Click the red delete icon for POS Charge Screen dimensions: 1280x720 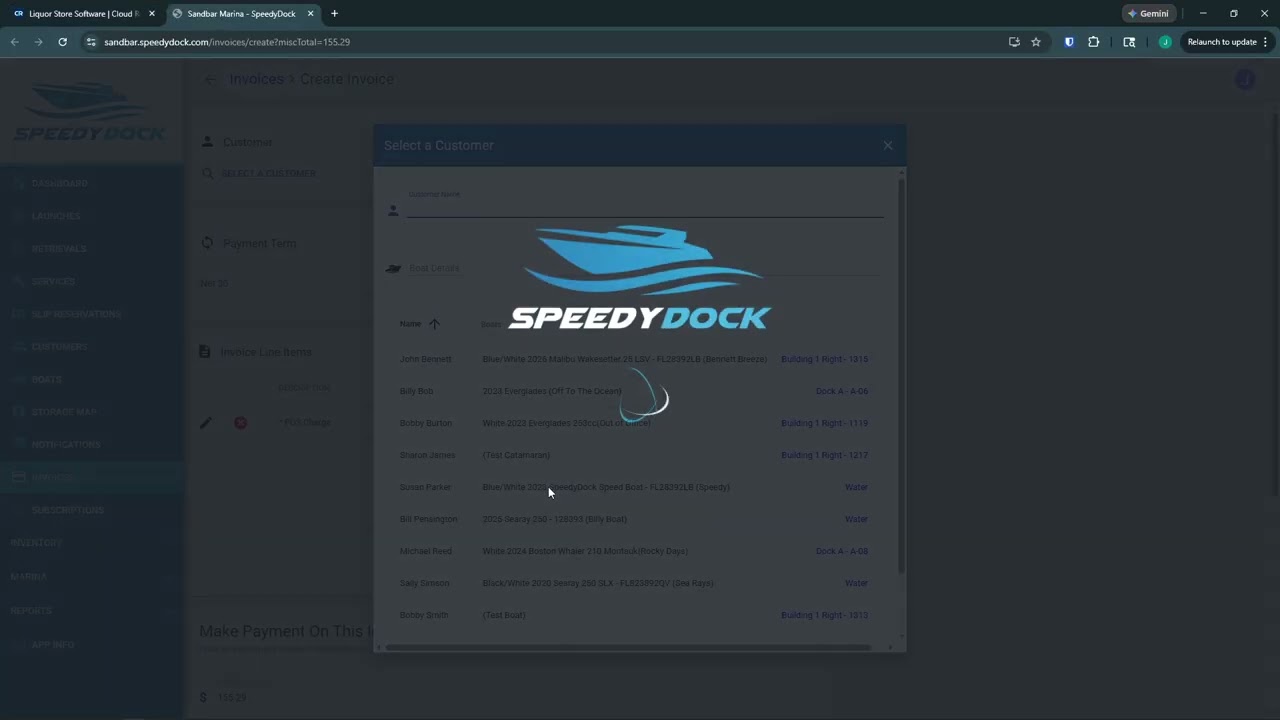tap(241, 423)
